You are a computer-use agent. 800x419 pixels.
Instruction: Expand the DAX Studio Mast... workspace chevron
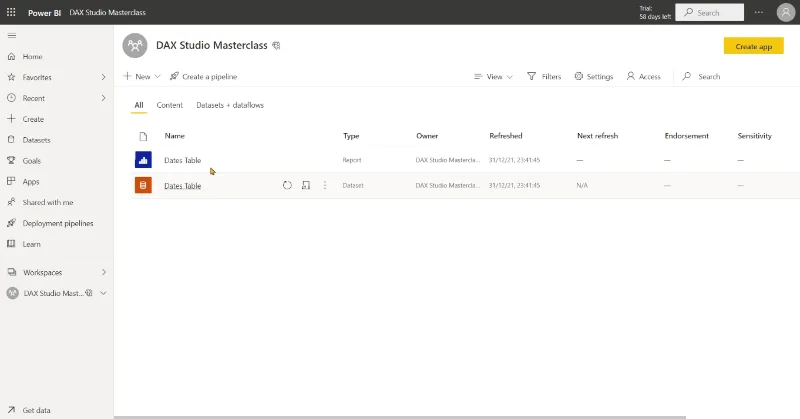[104, 293]
